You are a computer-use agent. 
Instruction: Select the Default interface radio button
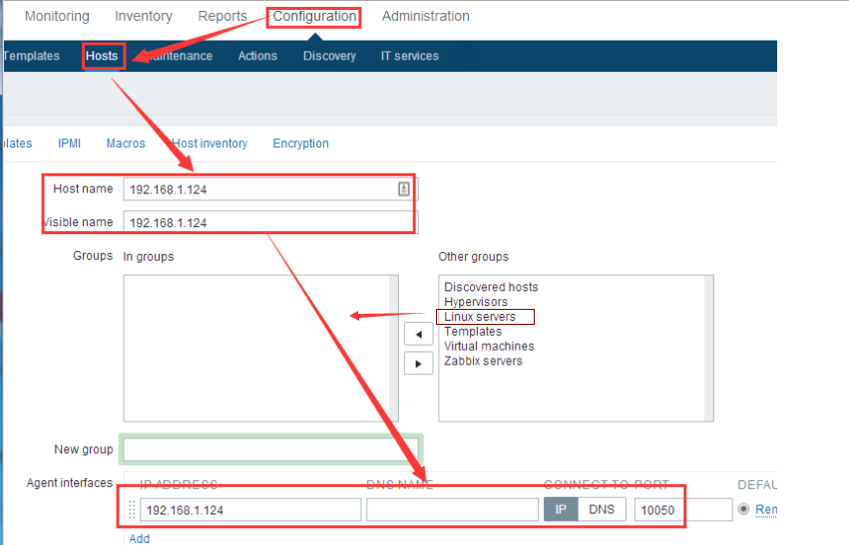point(743,509)
